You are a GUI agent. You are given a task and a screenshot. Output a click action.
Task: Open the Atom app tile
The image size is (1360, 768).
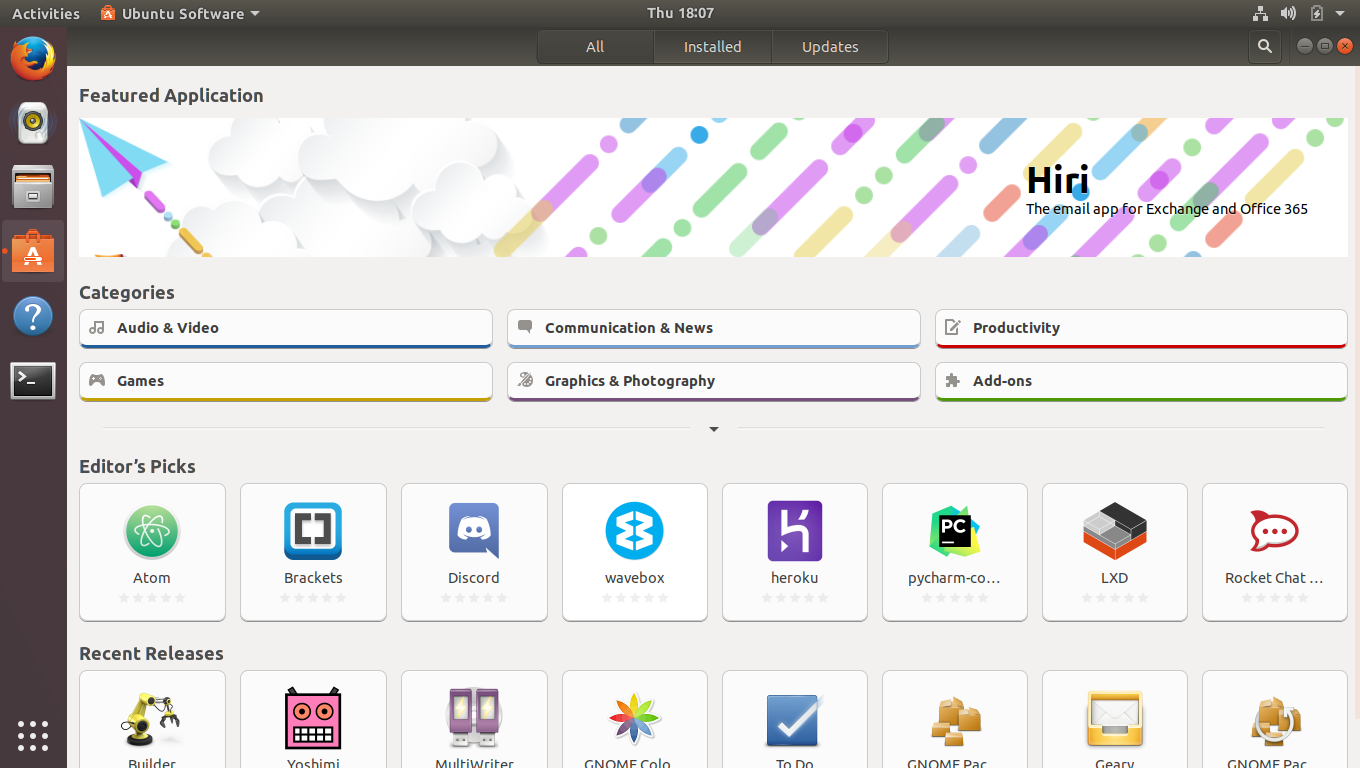(152, 552)
